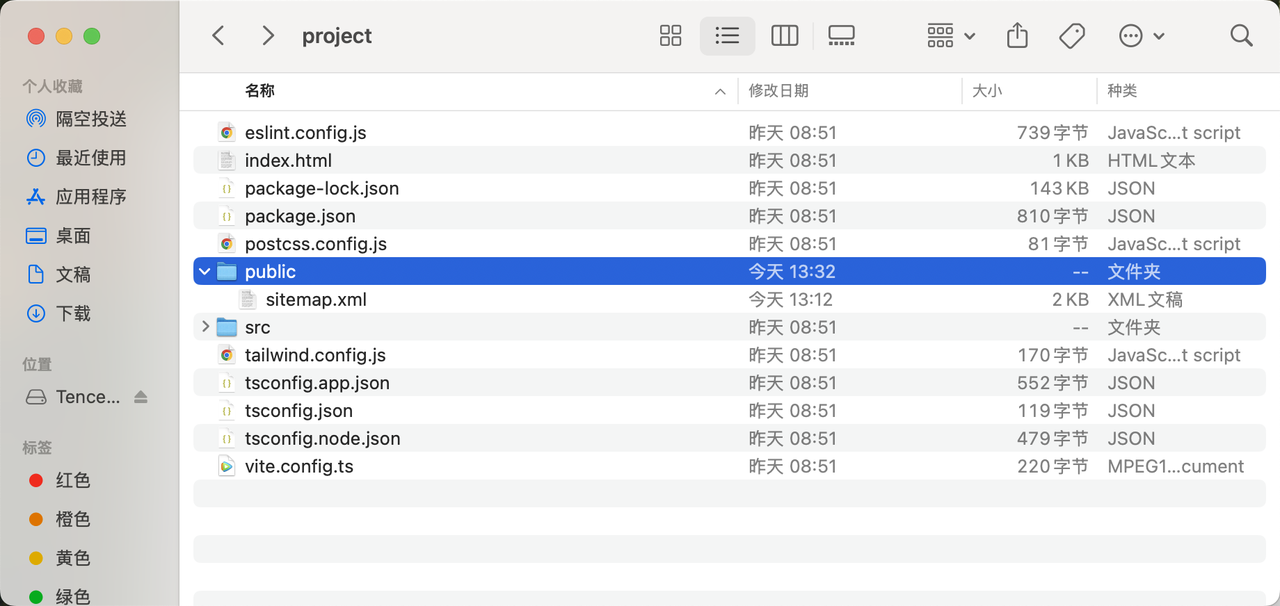The height and width of the screenshot is (606, 1280).
Task: Open 下载 folder in sidebar
Action: pos(73,314)
